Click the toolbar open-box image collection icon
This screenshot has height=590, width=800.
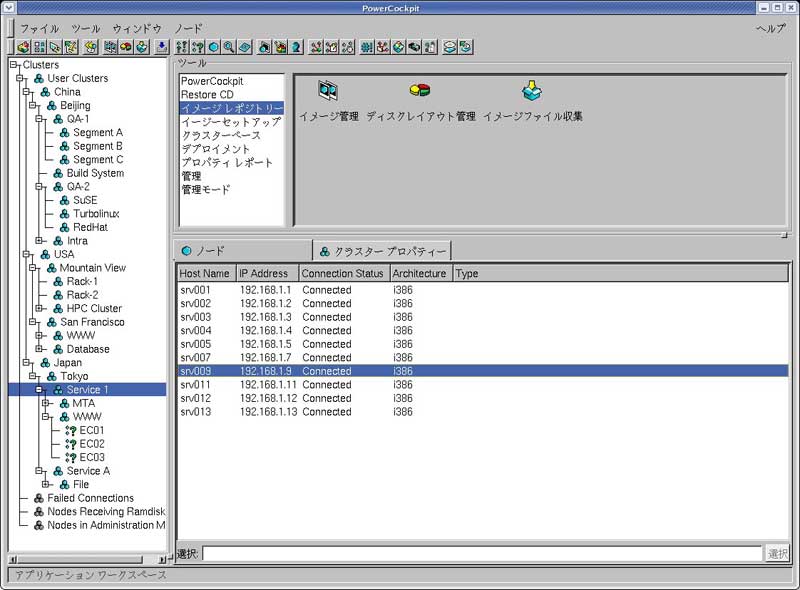click(142, 47)
